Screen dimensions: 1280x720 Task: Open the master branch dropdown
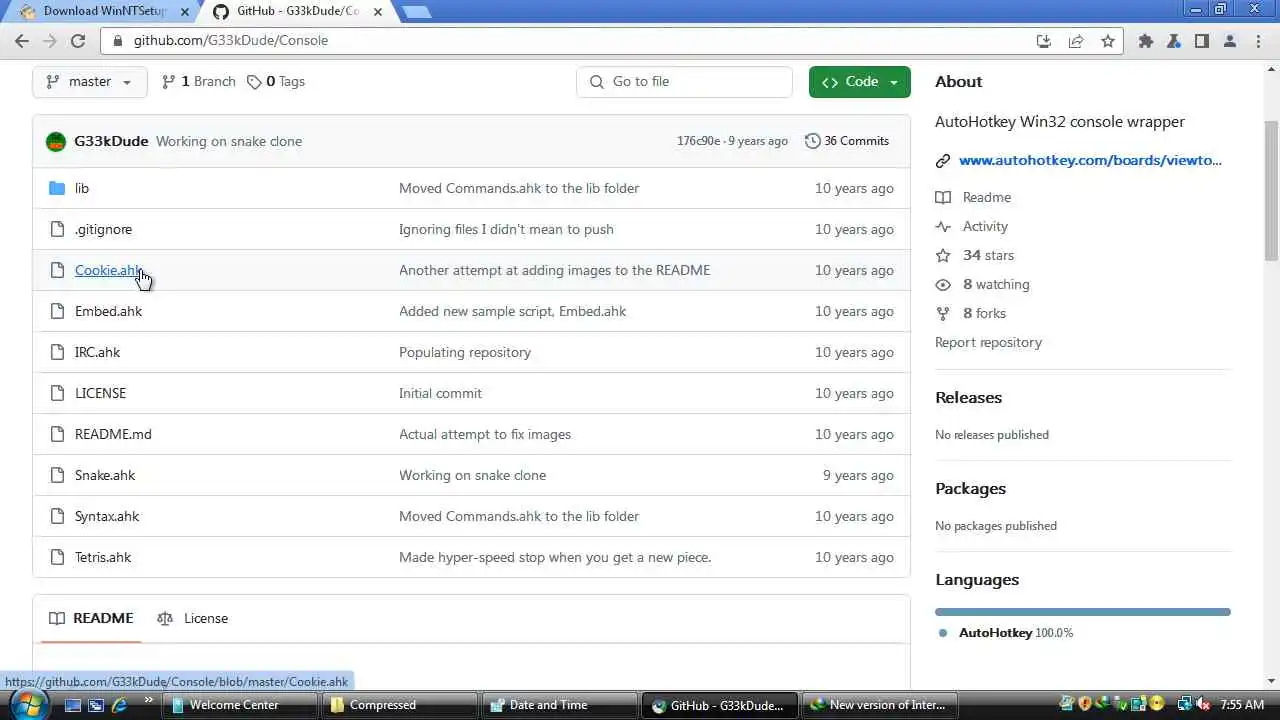pos(90,82)
